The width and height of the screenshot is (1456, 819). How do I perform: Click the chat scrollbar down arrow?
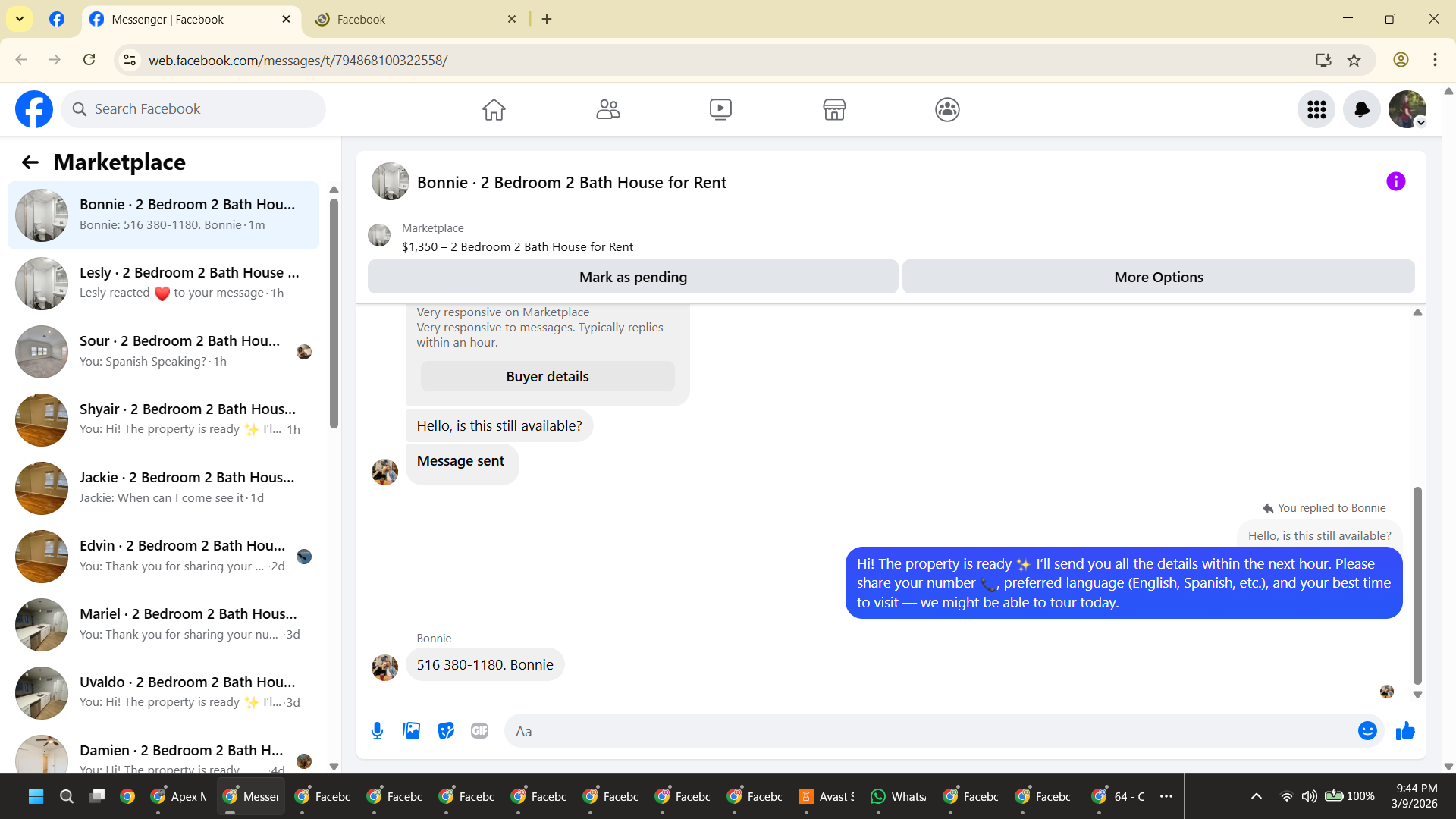coord(1417,695)
